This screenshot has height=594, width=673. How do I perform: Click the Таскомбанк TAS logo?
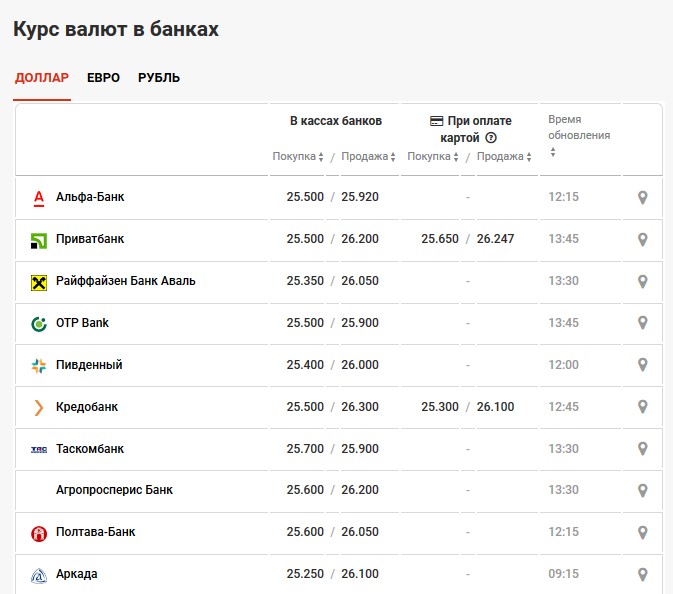(x=39, y=449)
